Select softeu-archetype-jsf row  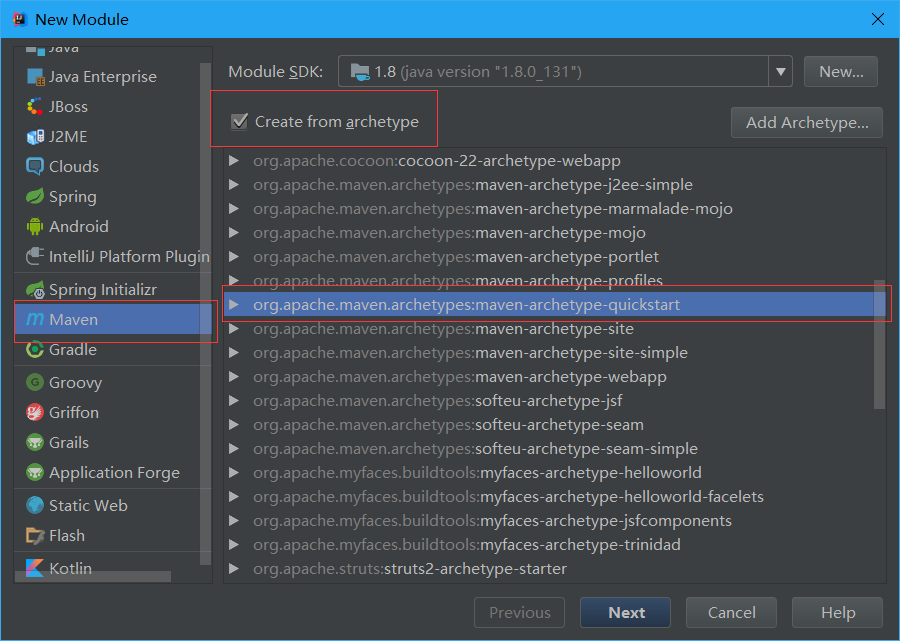554,401
